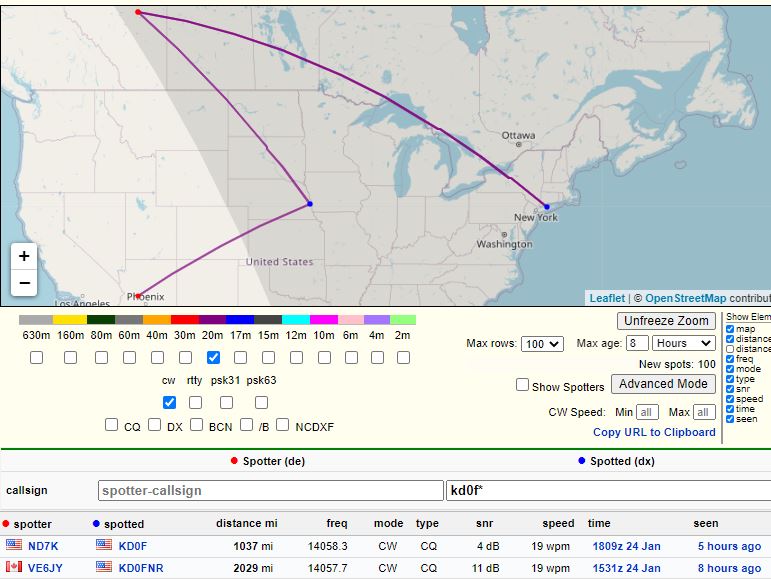Click the speed column header
The image size is (771, 579).
[x=558, y=523]
